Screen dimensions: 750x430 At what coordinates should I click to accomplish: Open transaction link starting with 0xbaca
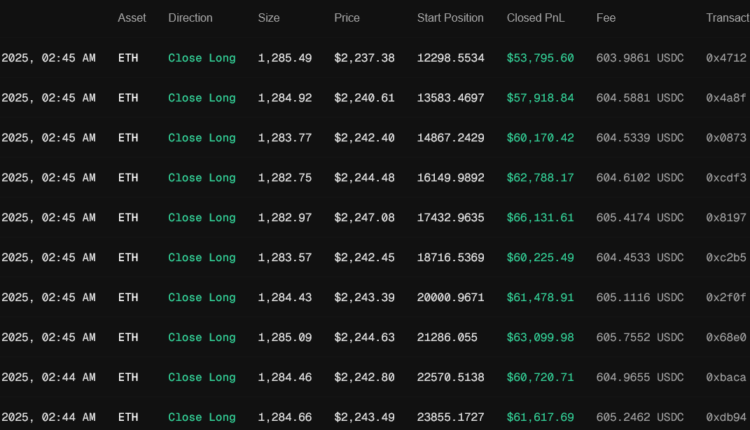click(726, 378)
